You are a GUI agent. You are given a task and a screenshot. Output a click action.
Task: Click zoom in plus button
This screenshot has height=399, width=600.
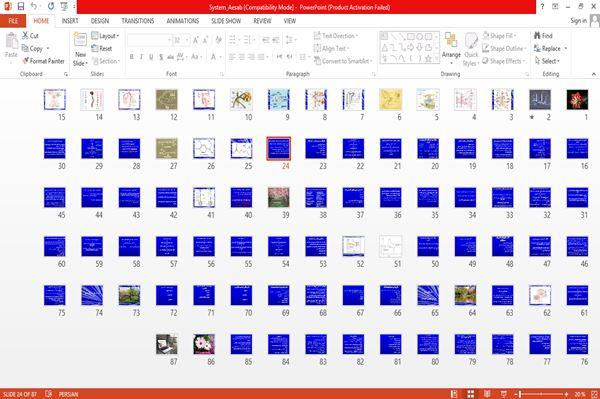[x=566, y=394]
